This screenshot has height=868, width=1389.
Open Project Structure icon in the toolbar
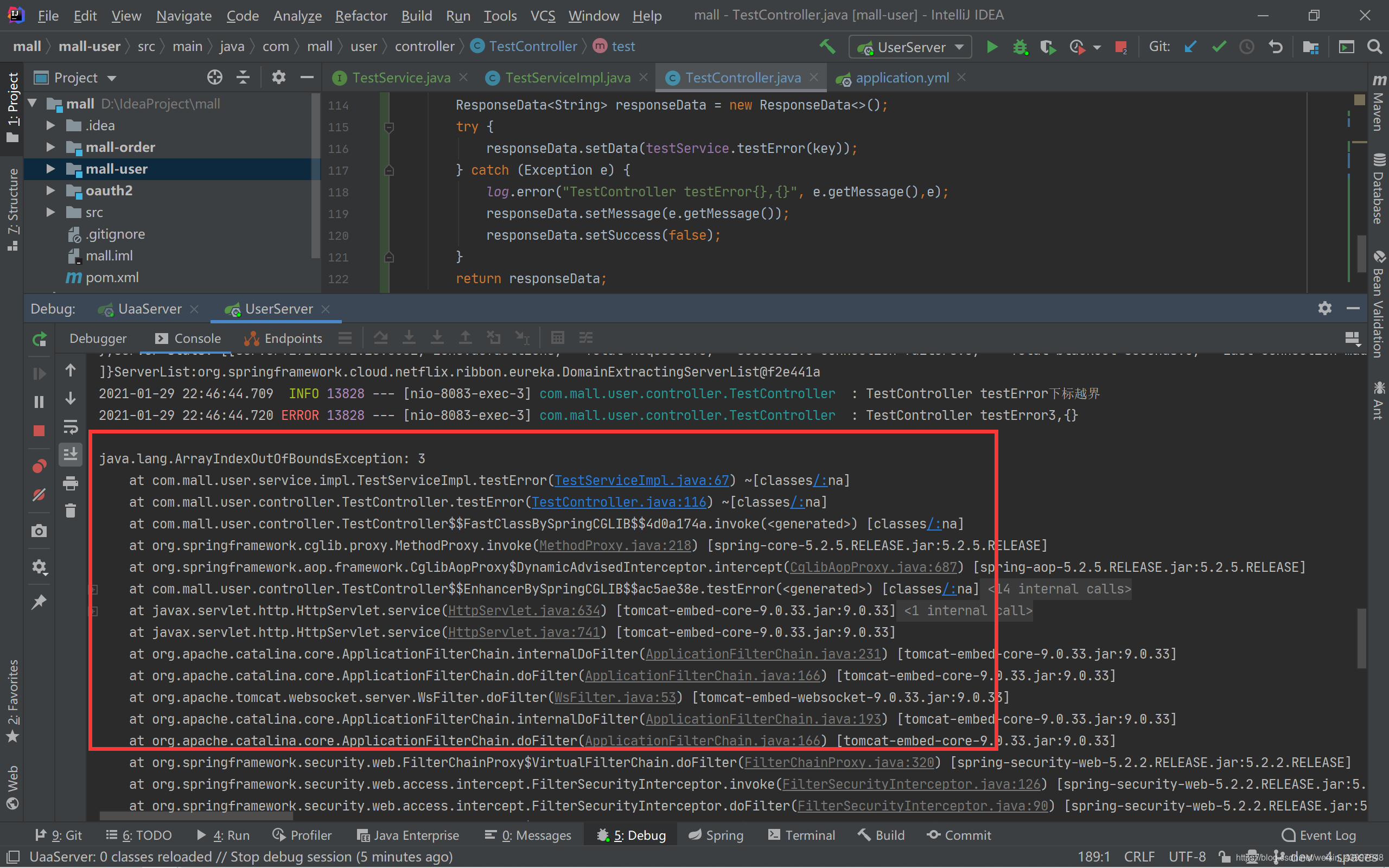[1310, 47]
